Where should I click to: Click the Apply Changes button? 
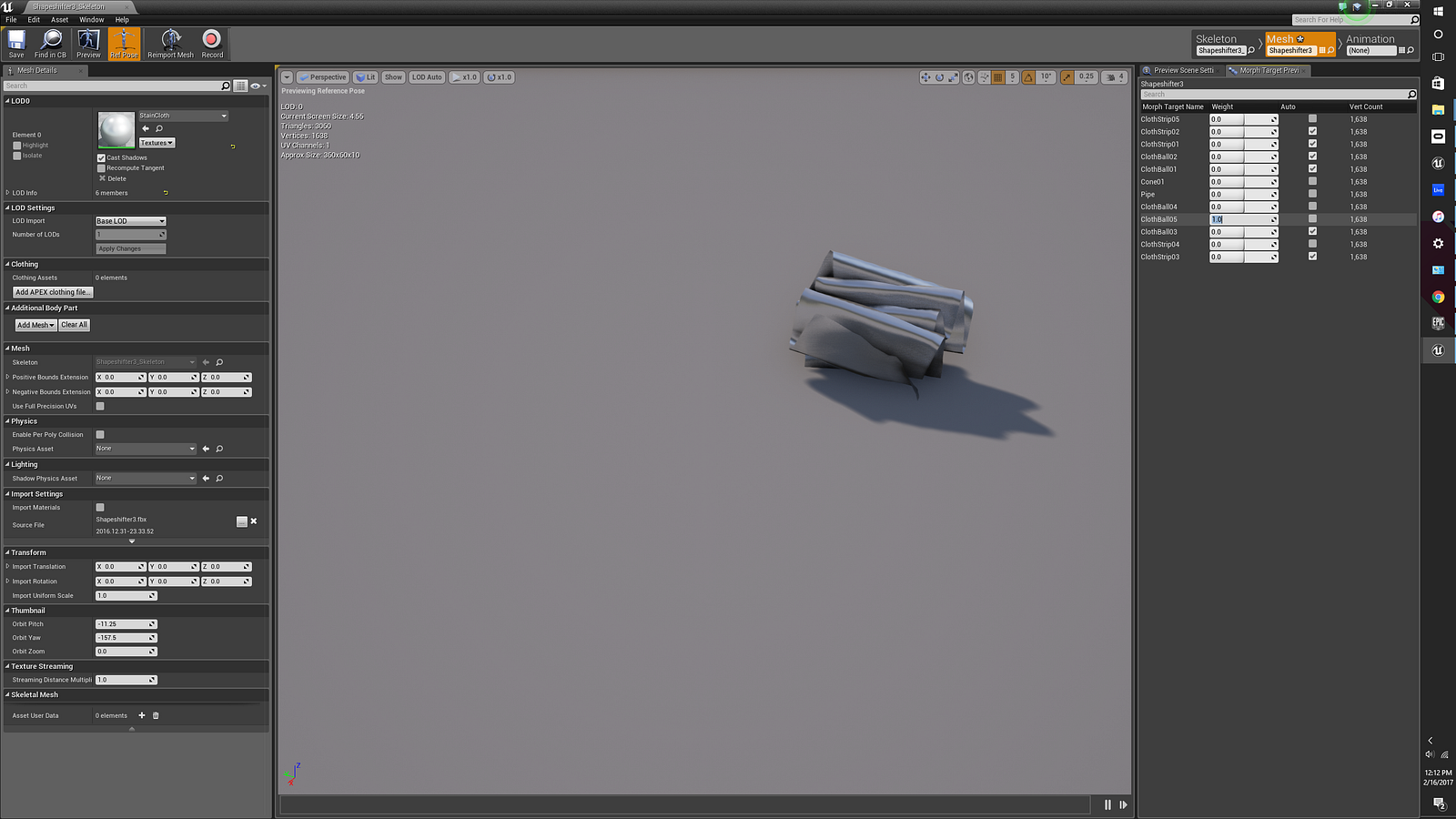click(131, 248)
